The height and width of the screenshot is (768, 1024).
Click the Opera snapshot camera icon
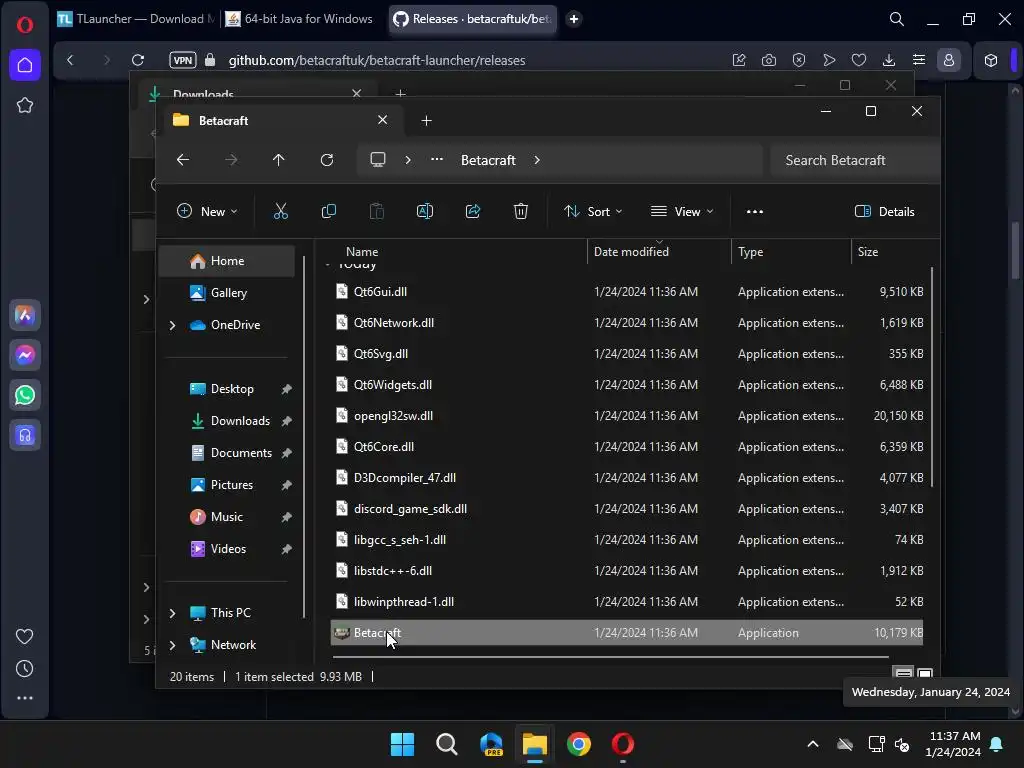769,60
